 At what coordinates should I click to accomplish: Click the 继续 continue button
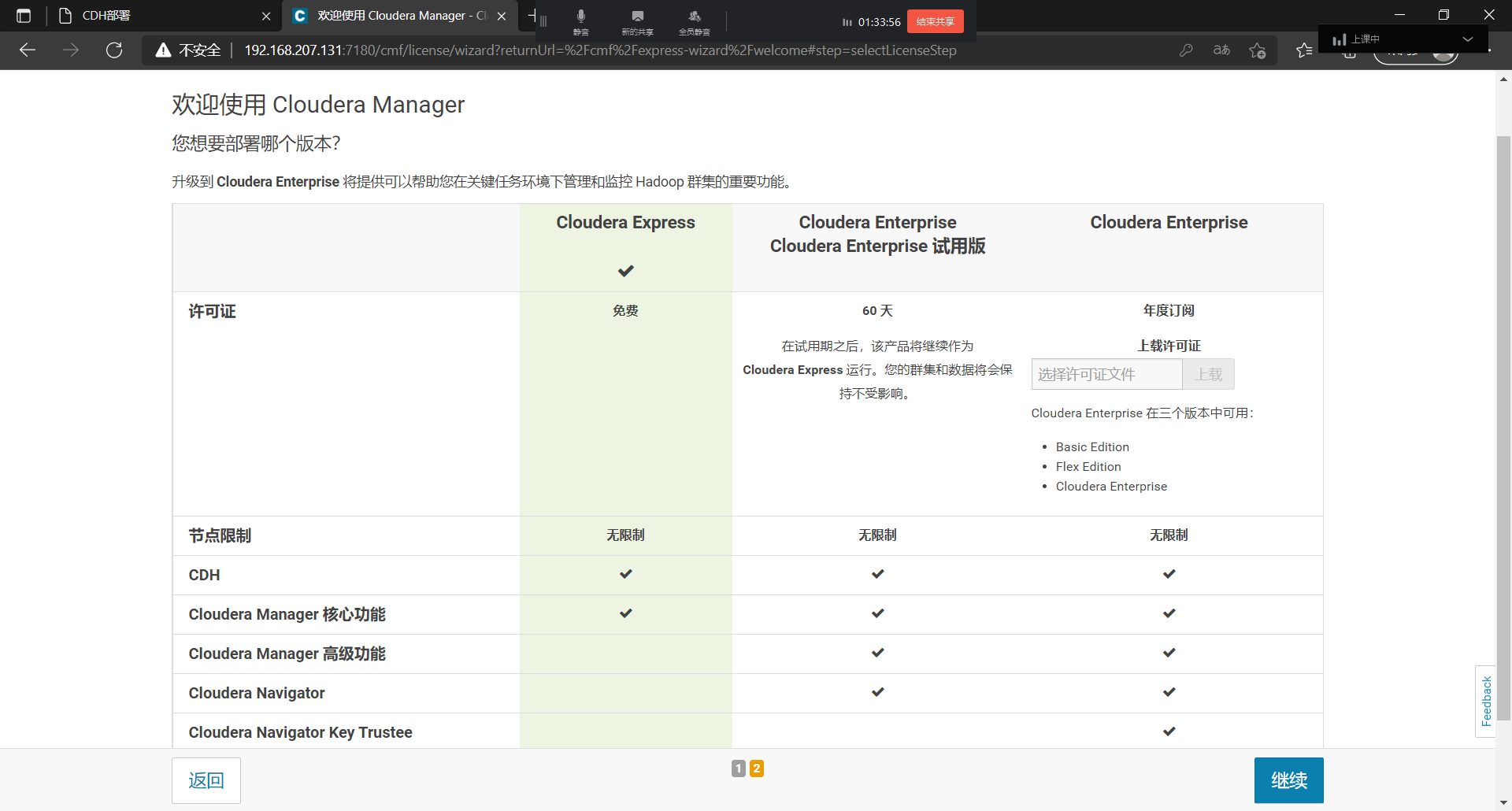(1288, 780)
